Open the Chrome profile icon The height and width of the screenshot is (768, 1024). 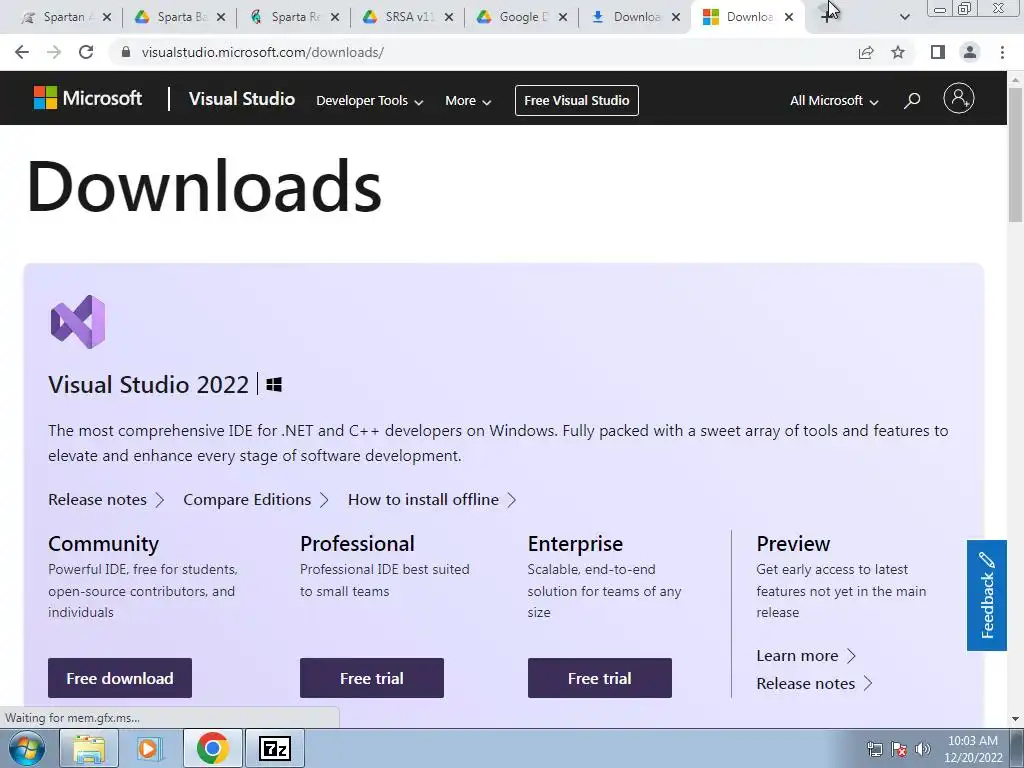pyautogui.click(x=970, y=52)
